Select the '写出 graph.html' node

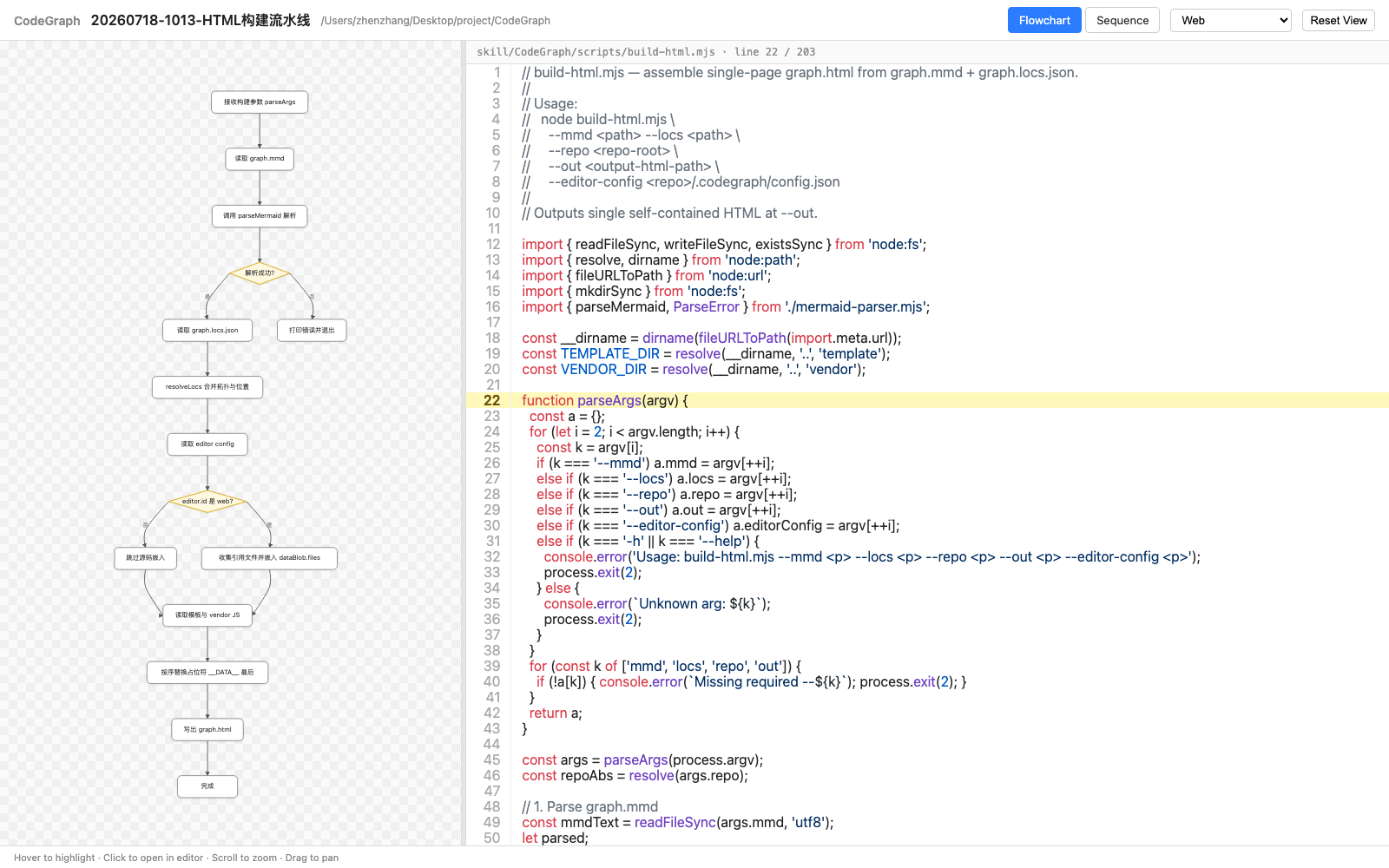point(207,730)
